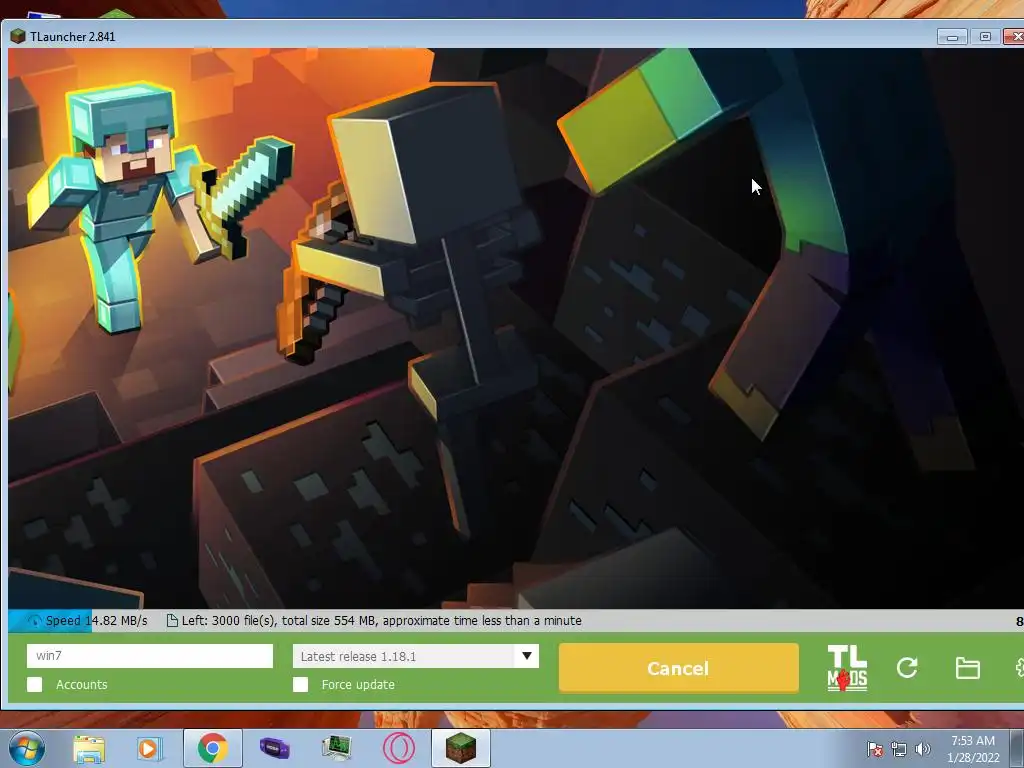This screenshot has width=1024, height=768.
Task: Open File Explorer from the taskbar
Action: (x=89, y=748)
